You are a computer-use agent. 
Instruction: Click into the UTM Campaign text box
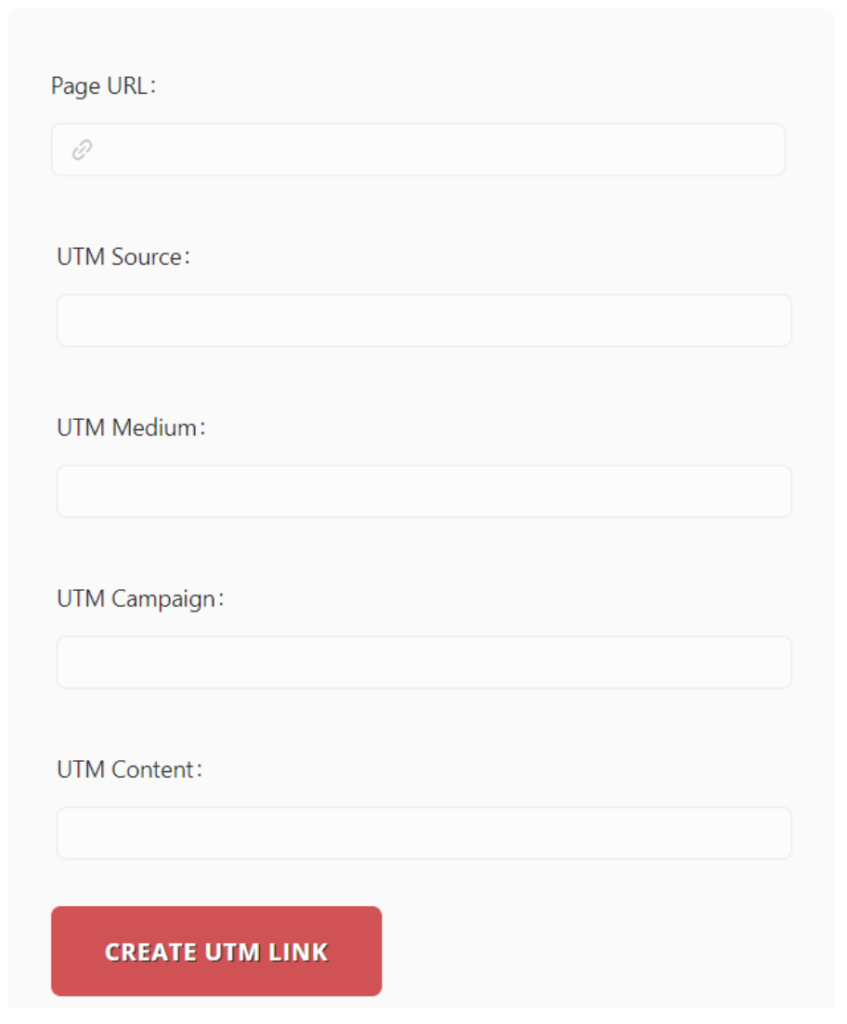tap(424, 663)
